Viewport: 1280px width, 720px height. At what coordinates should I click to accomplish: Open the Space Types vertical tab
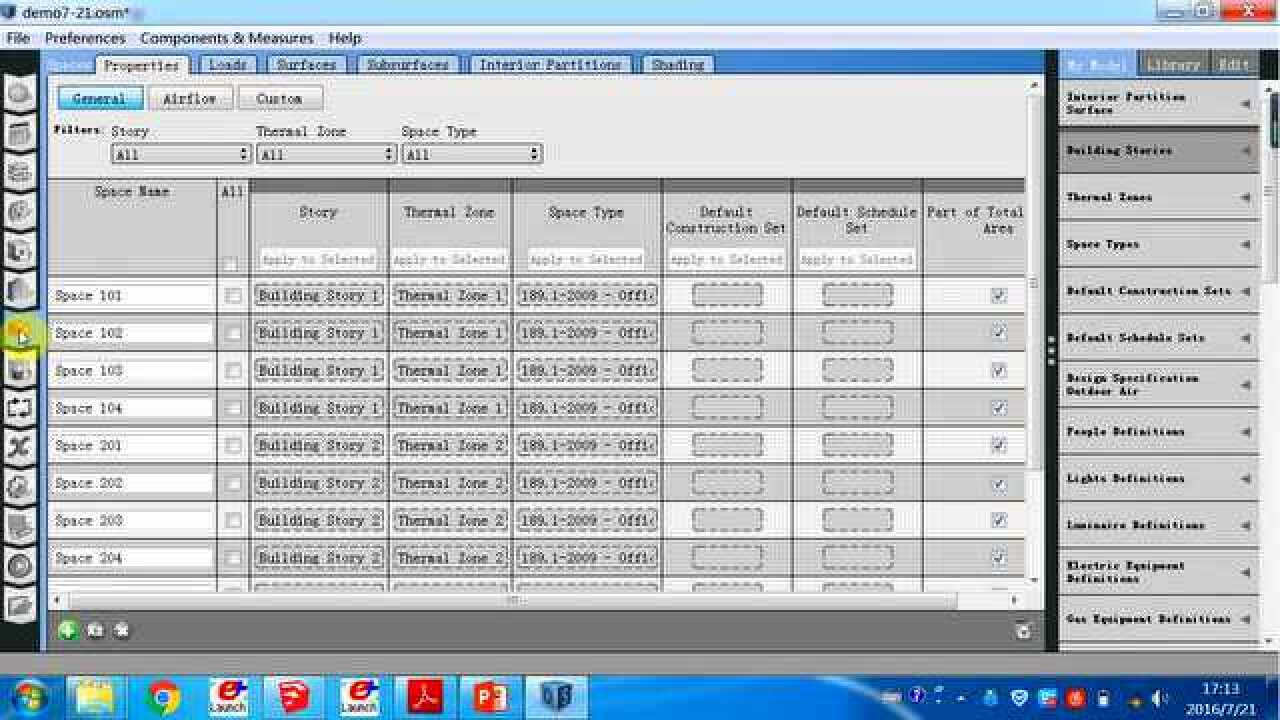(21, 251)
